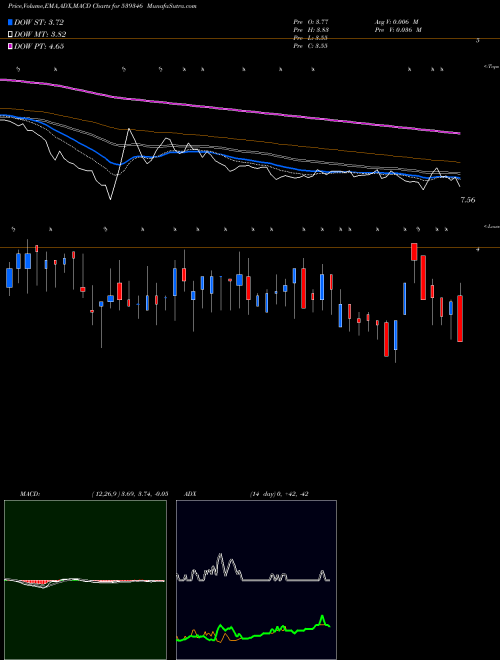Click the 'Pre O: 3.77' value
The height and width of the screenshot is (660, 500).
[x=311, y=22]
